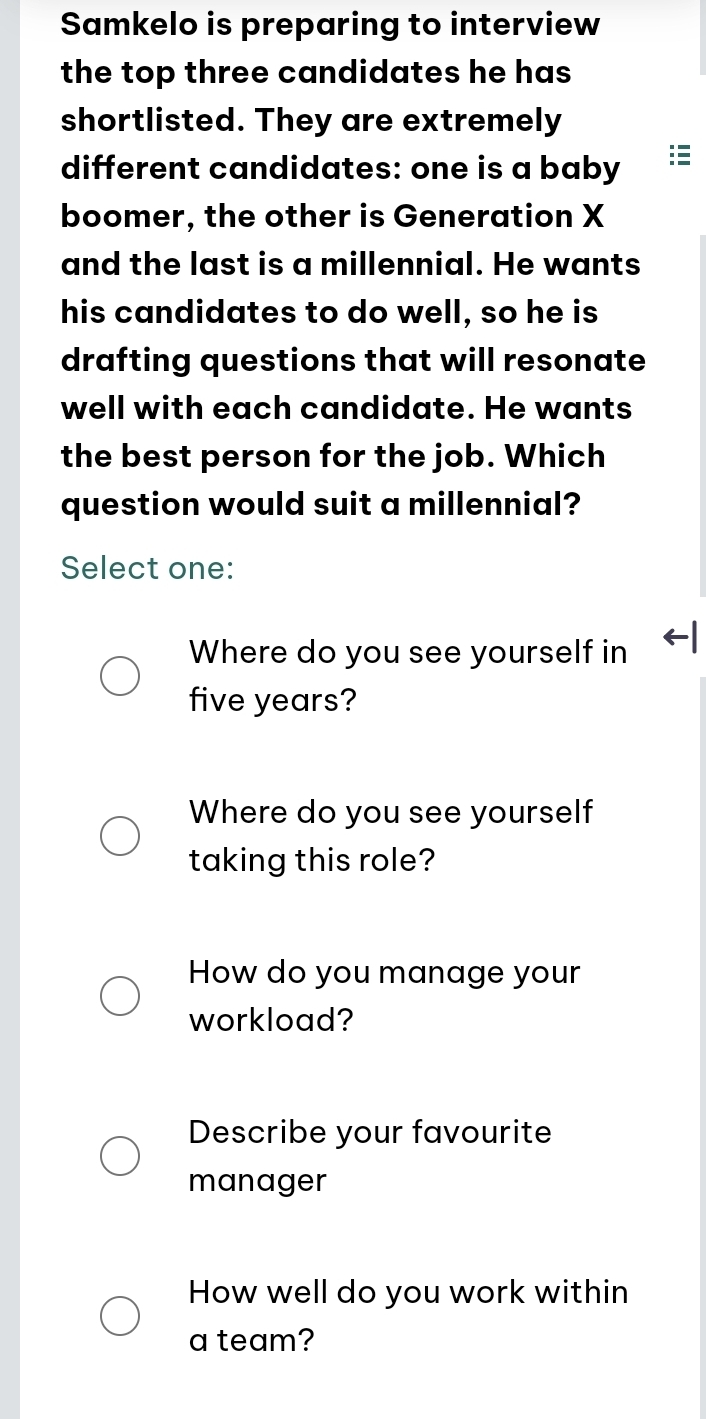The image size is (706, 1419).
Task: Select "How do you manage your workload?" radio
Action: pos(119,996)
